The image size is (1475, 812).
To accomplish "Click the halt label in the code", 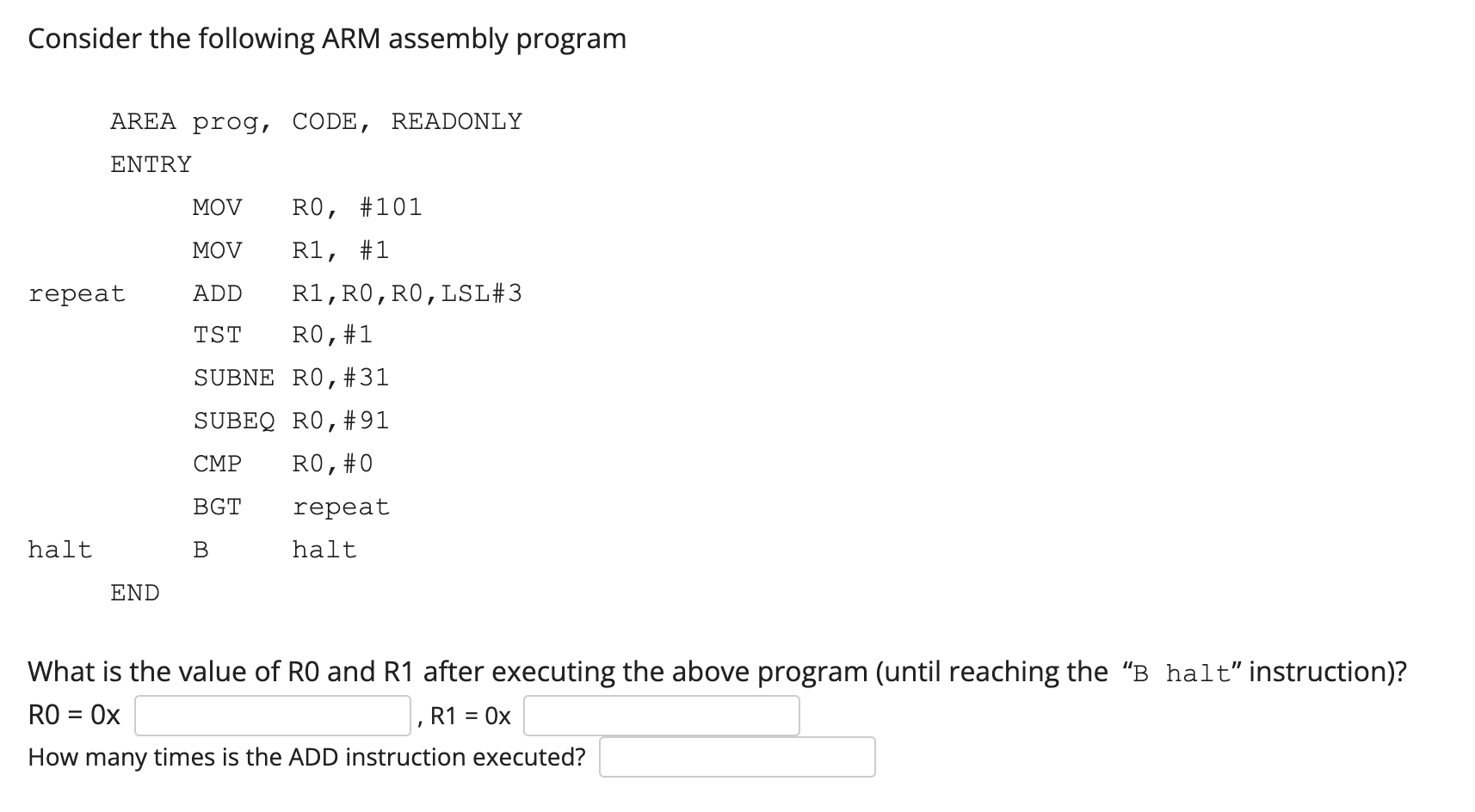I will click(x=60, y=548).
